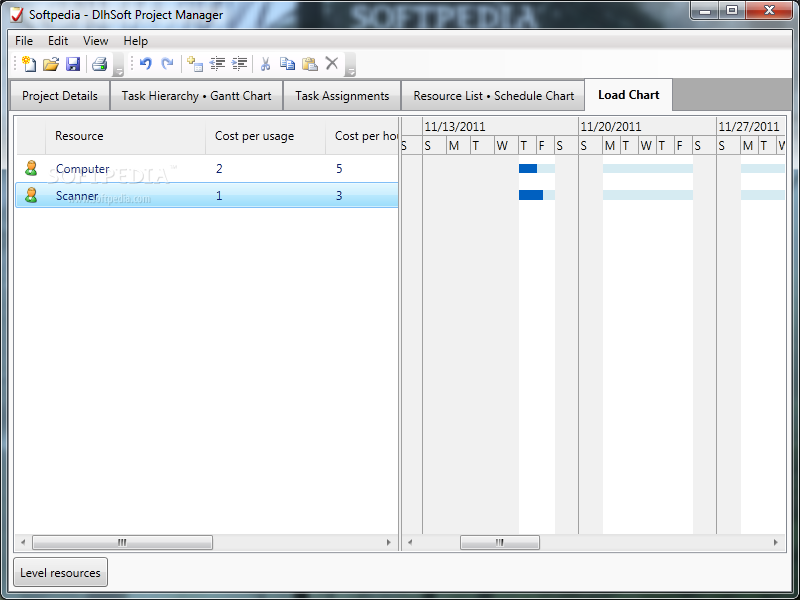This screenshot has width=800, height=600.
Task: Click Computer's dark blue load bar
Action: click(x=528, y=168)
